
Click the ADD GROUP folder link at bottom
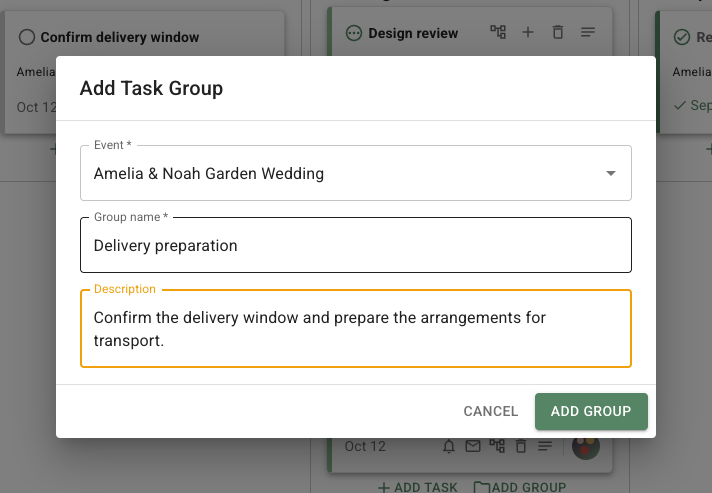pyautogui.click(x=520, y=487)
